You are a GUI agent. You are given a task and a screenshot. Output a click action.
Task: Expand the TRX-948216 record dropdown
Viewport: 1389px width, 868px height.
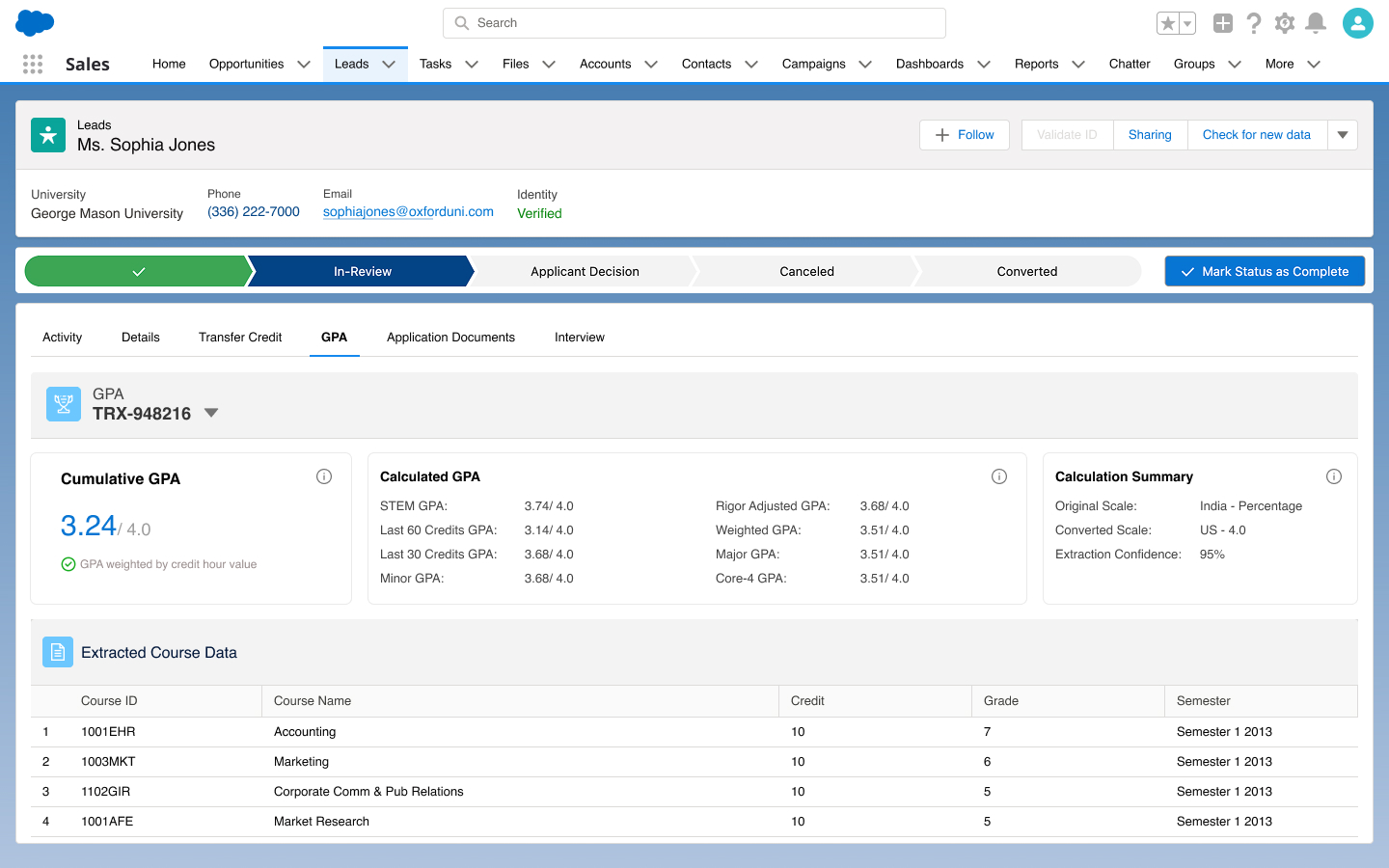(211, 412)
